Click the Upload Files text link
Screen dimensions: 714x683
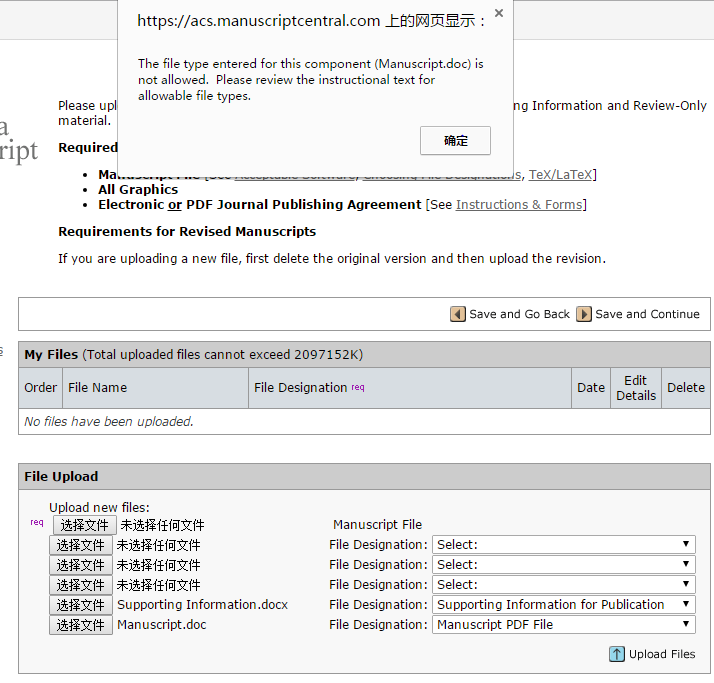662,654
